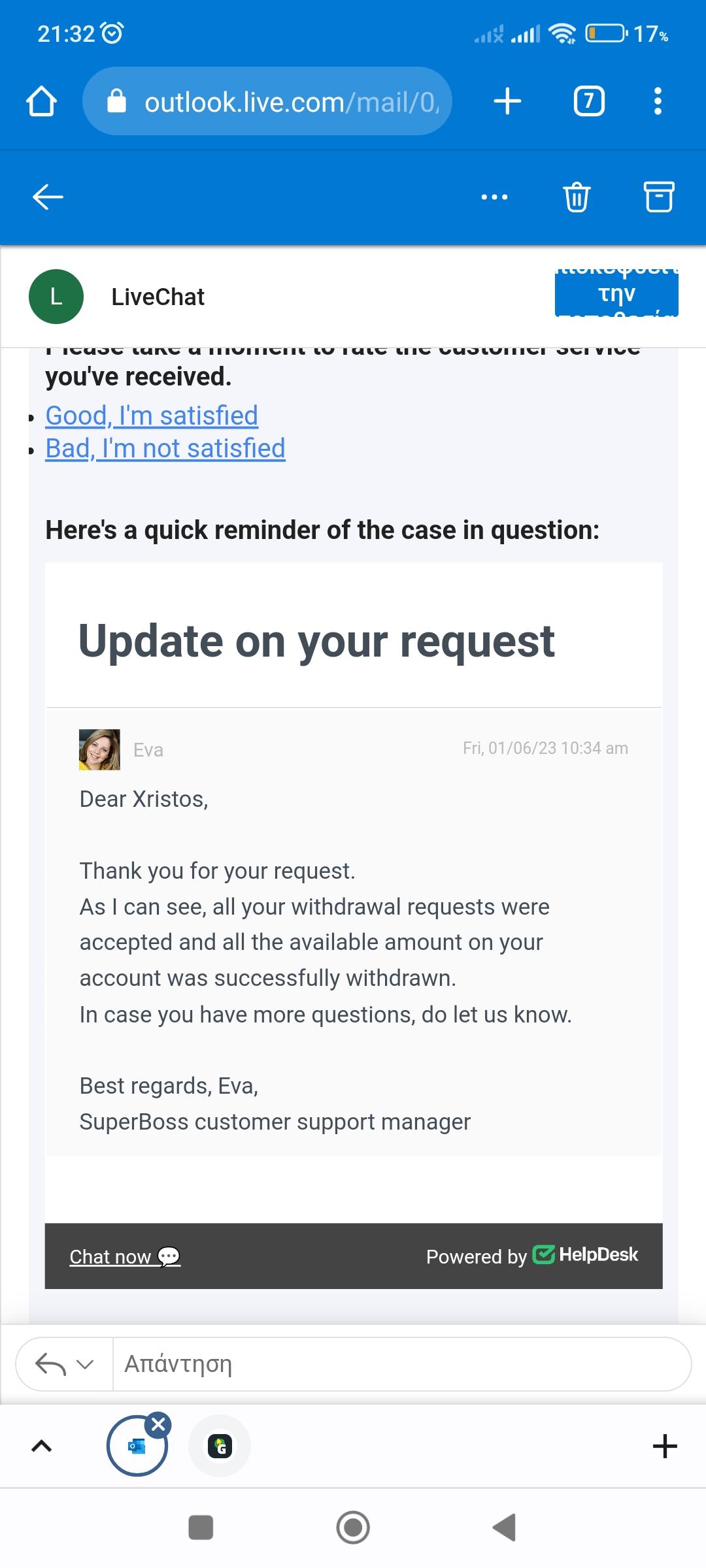Expand the reply options dropdown arrow
Screen dimensions: 706x1568
click(x=85, y=1364)
